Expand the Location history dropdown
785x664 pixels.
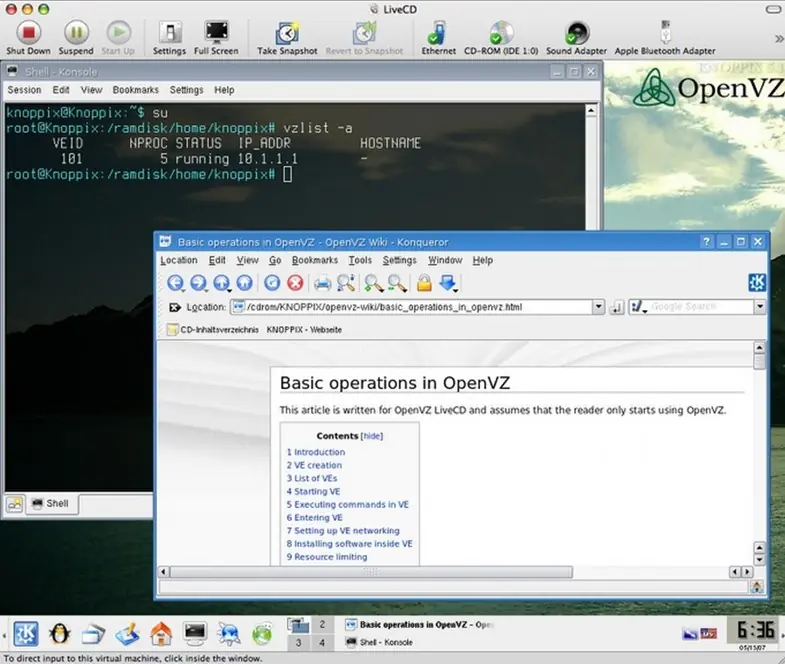[598, 307]
